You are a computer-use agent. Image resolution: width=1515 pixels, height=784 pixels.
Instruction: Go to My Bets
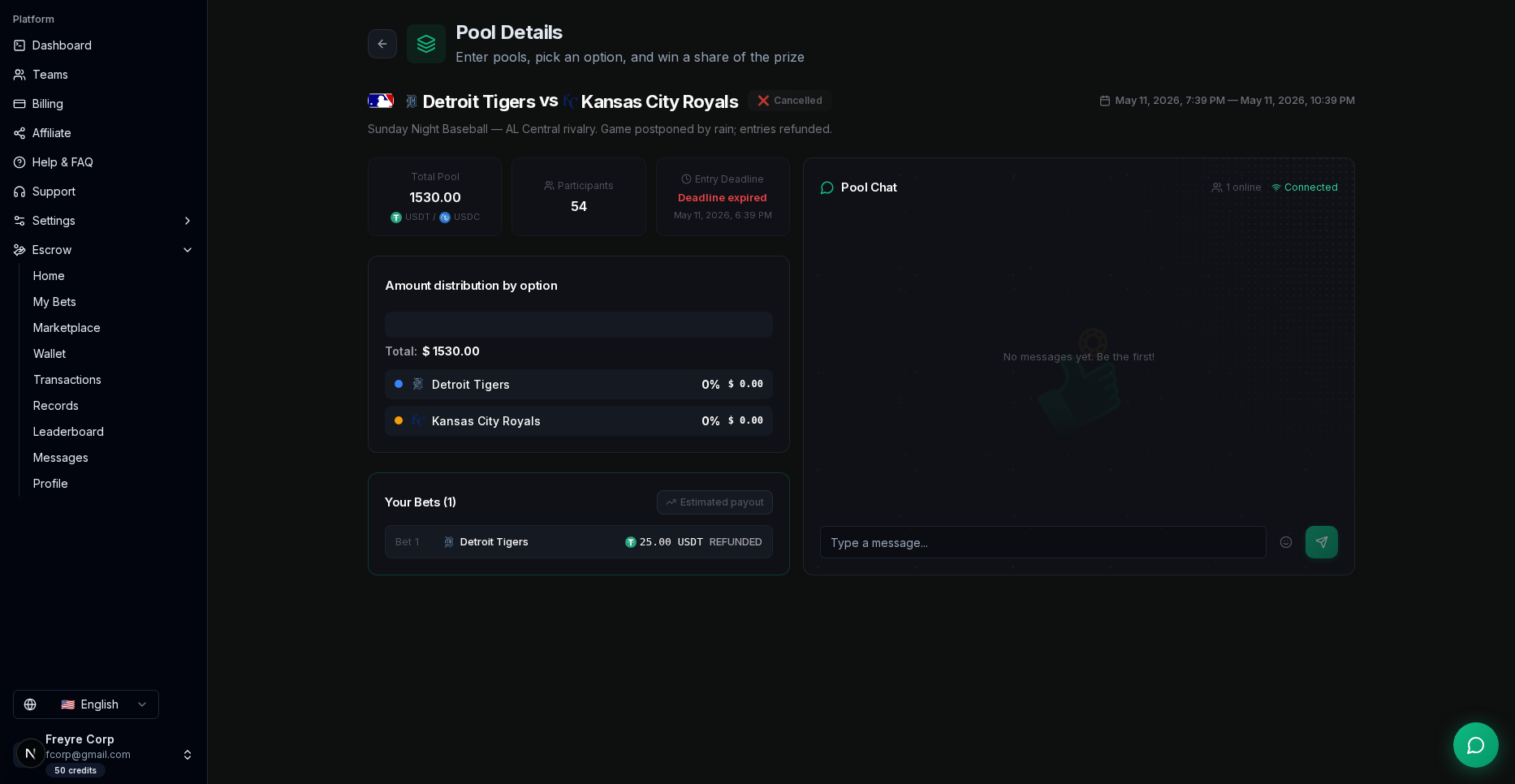54,302
